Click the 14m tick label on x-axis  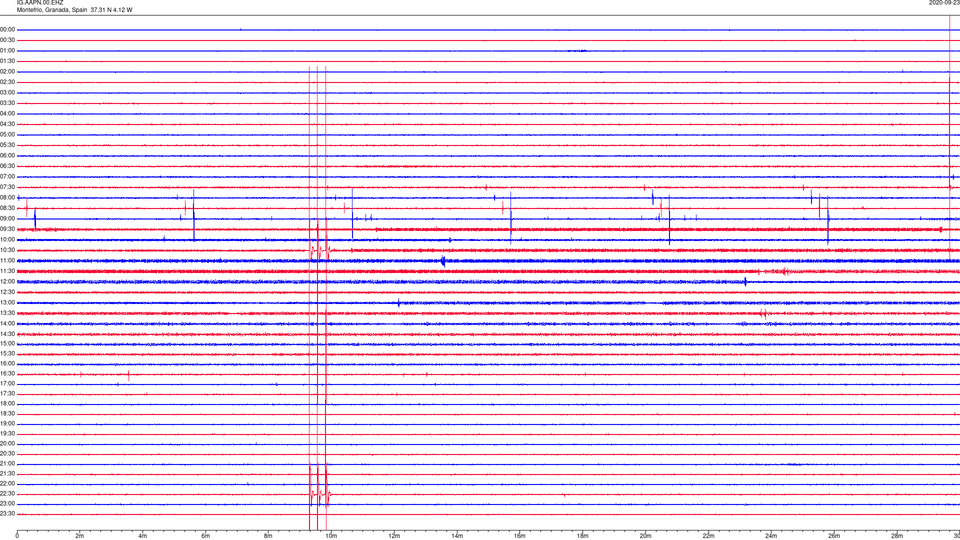point(457,536)
